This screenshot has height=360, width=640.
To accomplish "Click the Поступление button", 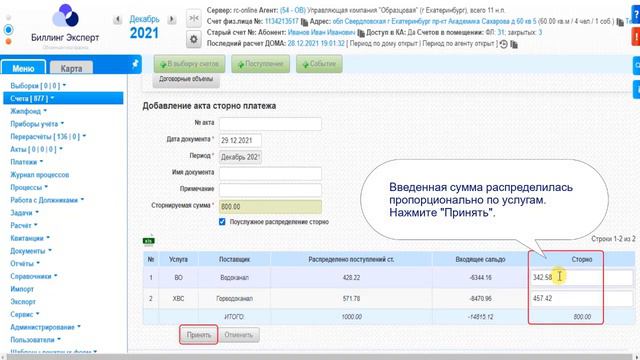I will click(x=260, y=64).
